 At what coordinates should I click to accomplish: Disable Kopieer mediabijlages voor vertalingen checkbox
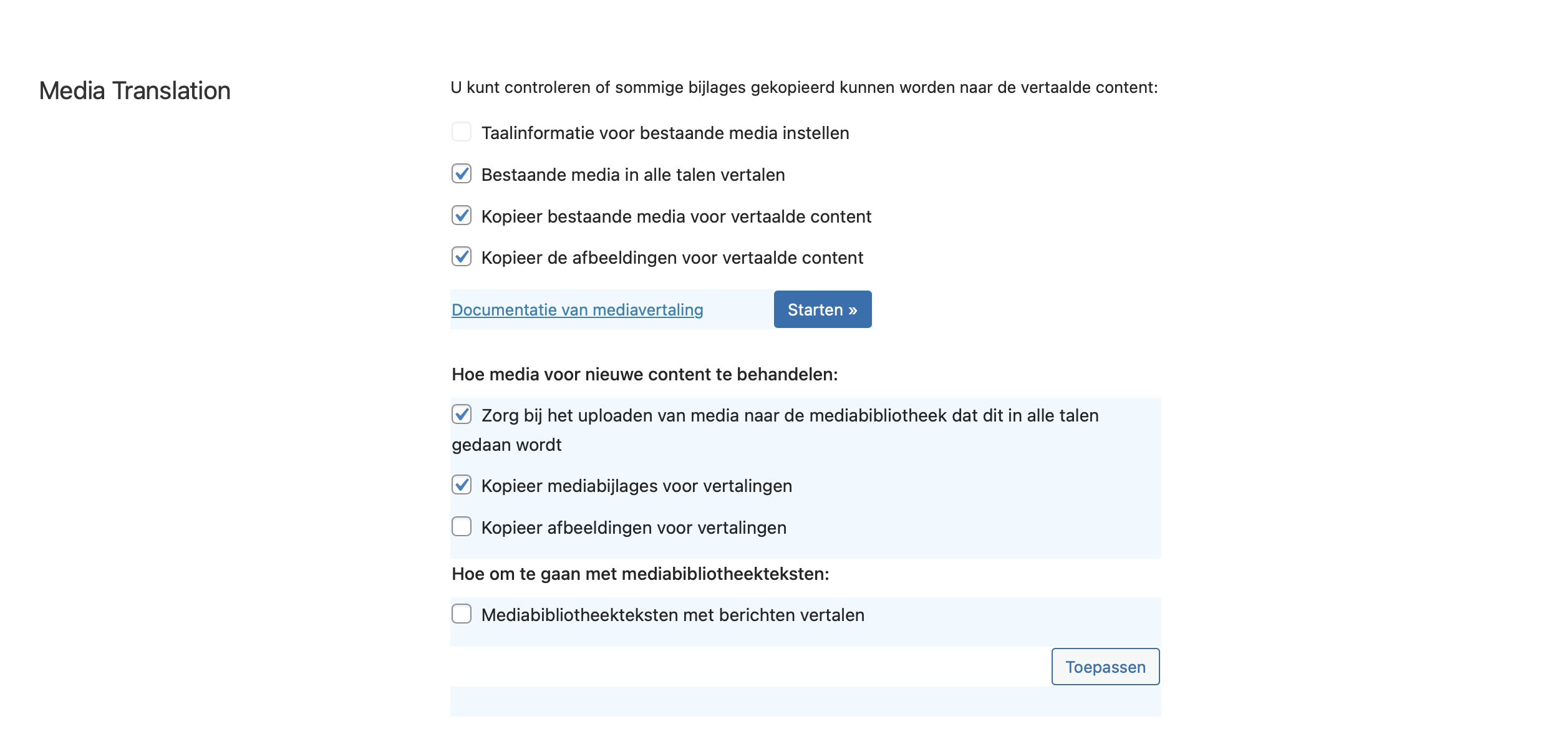click(x=462, y=485)
